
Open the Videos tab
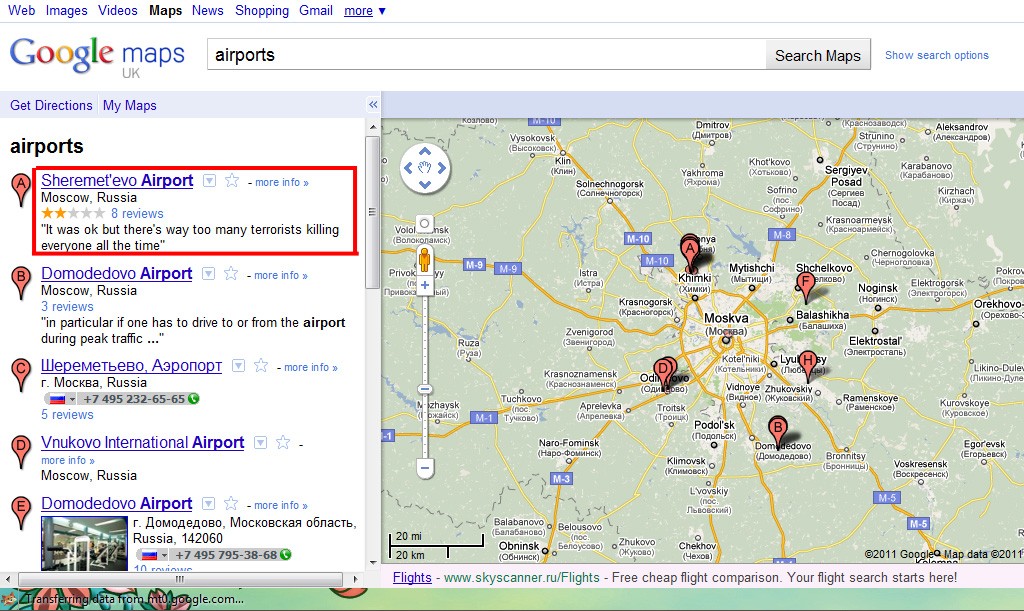(118, 10)
